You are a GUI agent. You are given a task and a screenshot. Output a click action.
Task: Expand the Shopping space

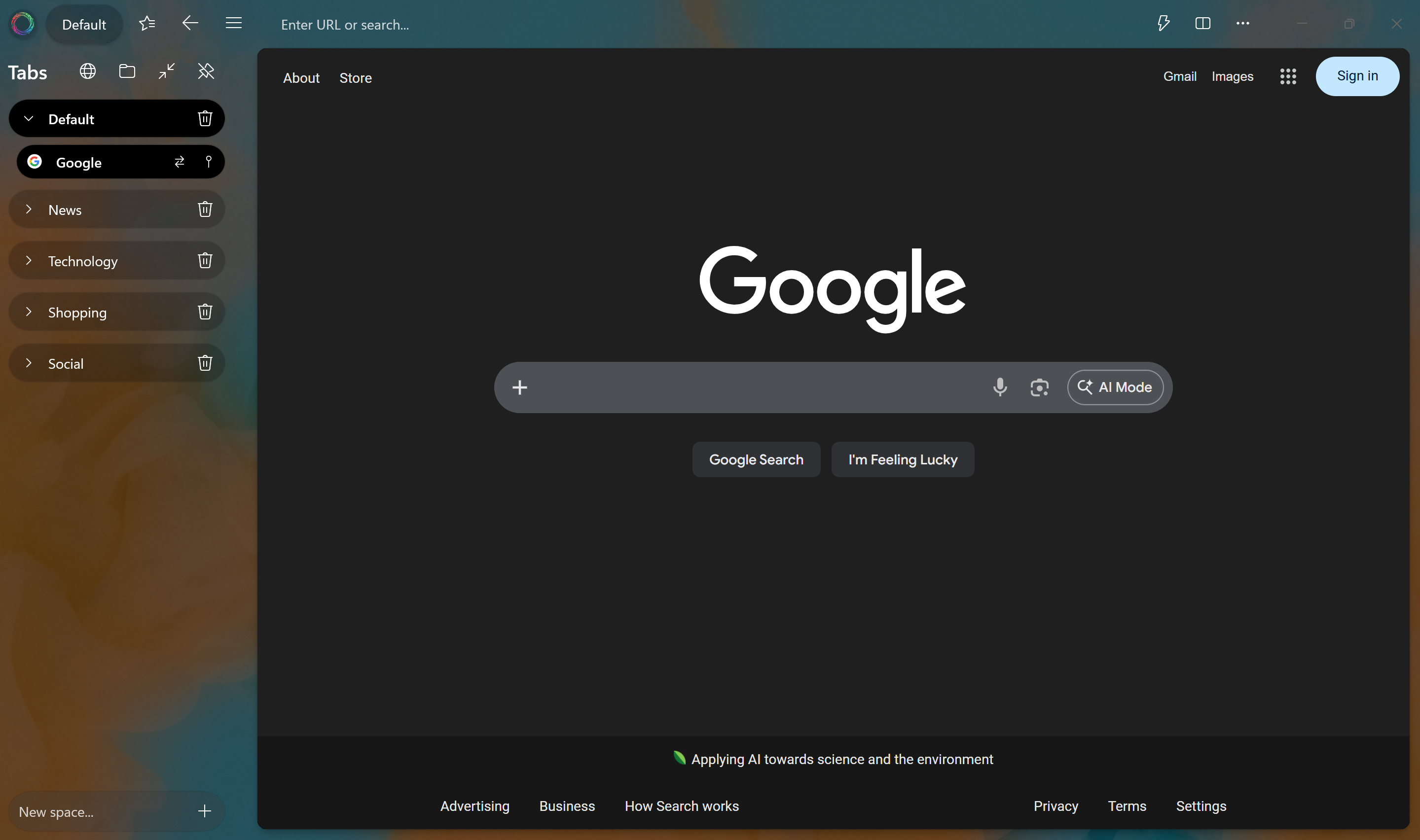[x=28, y=312]
